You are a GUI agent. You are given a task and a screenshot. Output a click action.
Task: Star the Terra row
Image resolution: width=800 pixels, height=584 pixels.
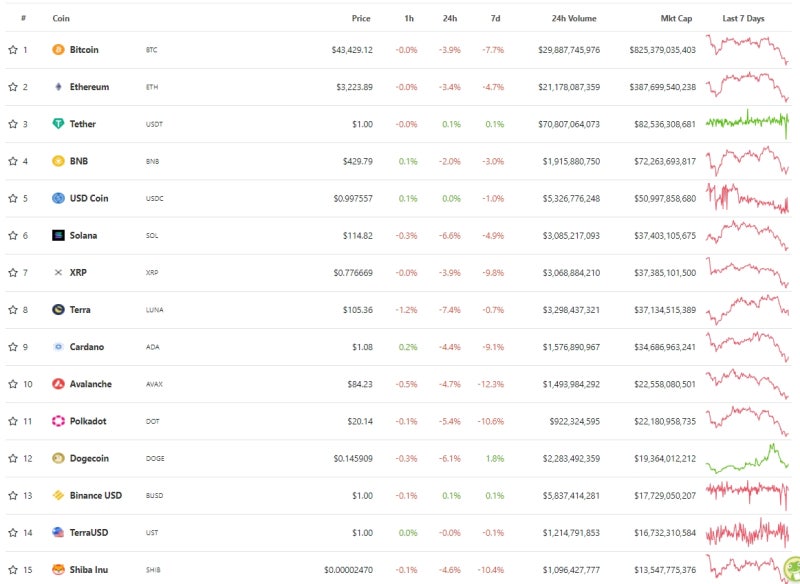point(13,310)
